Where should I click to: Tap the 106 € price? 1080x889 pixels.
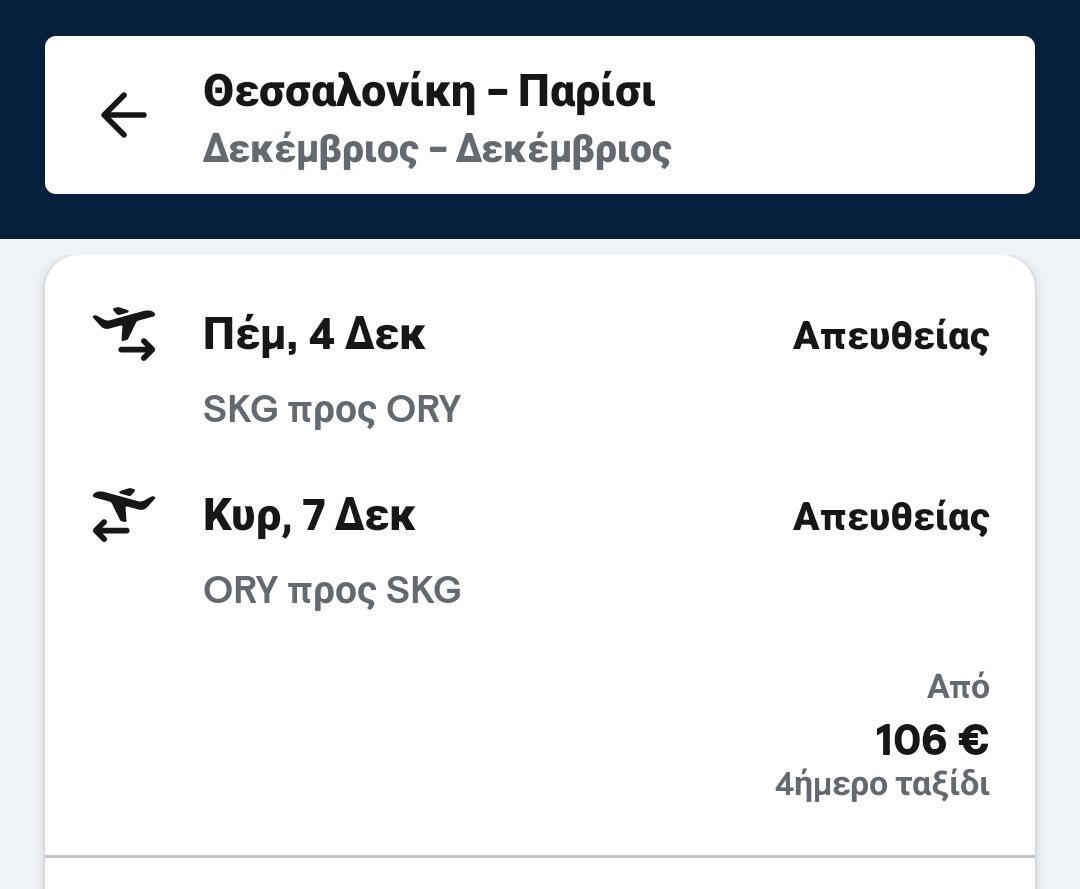(931, 741)
